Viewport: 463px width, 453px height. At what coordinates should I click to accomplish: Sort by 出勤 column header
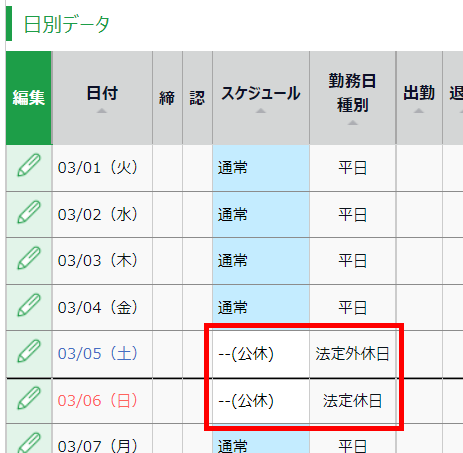419,98
